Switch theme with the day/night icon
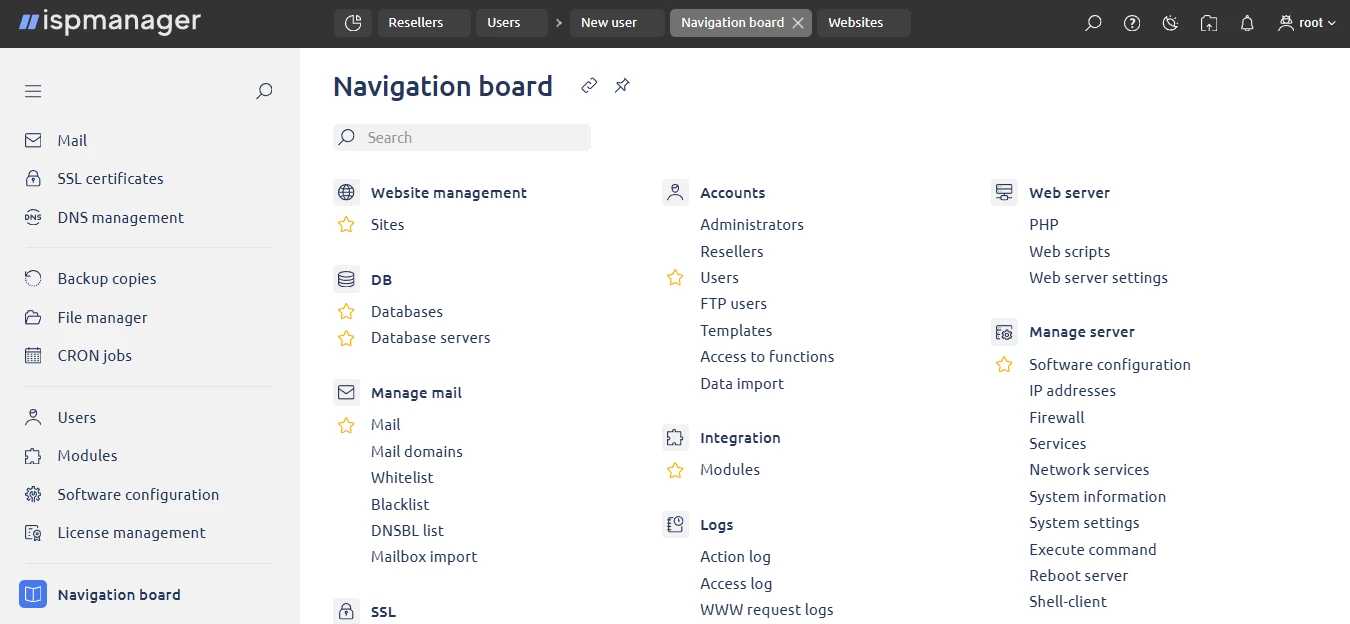 [1170, 23]
